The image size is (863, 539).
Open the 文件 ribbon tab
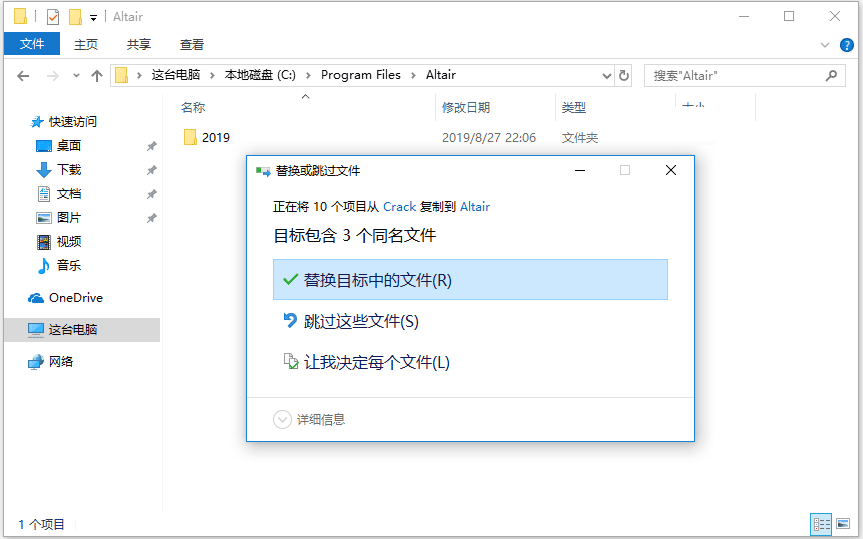[31, 44]
